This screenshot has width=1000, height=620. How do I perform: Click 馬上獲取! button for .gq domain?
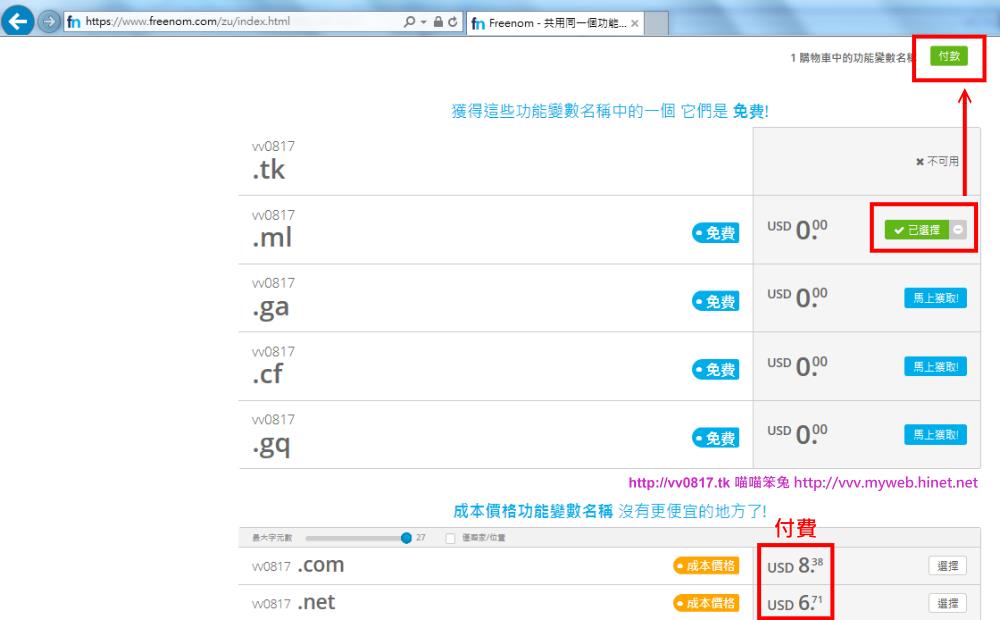pyautogui.click(x=935, y=435)
